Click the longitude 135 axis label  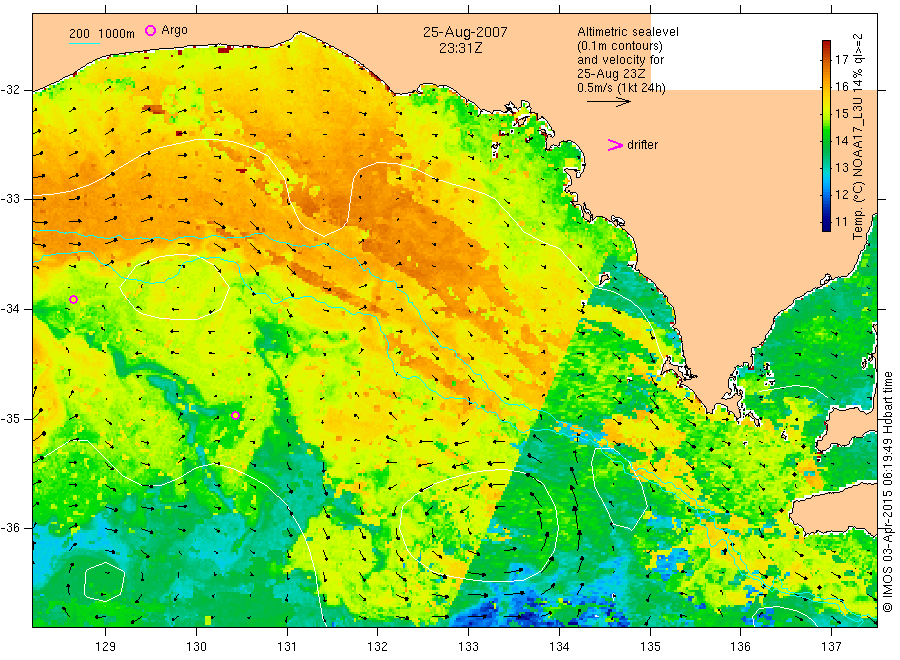[x=650, y=647]
